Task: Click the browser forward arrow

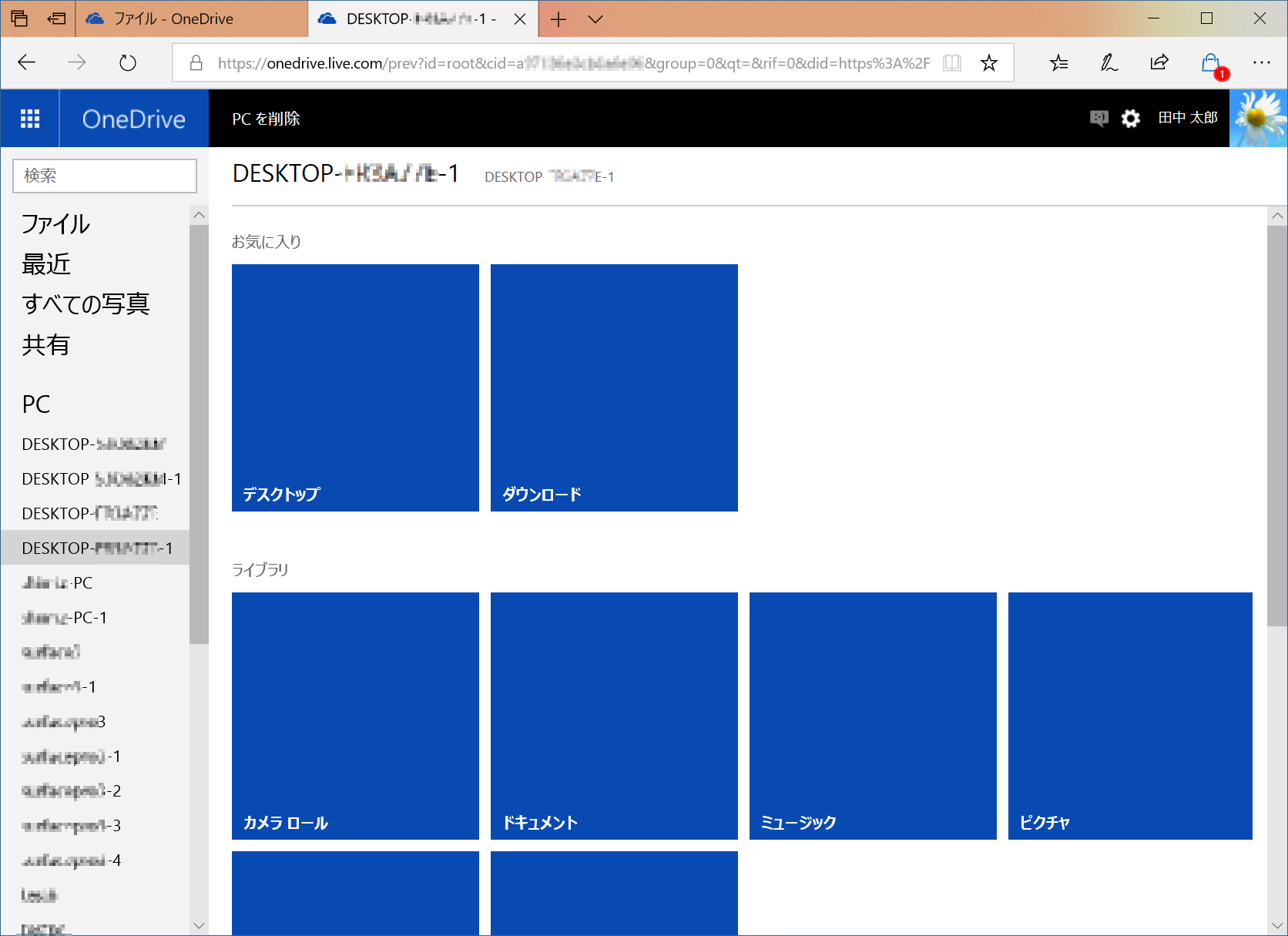Action: pyautogui.click(x=77, y=62)
